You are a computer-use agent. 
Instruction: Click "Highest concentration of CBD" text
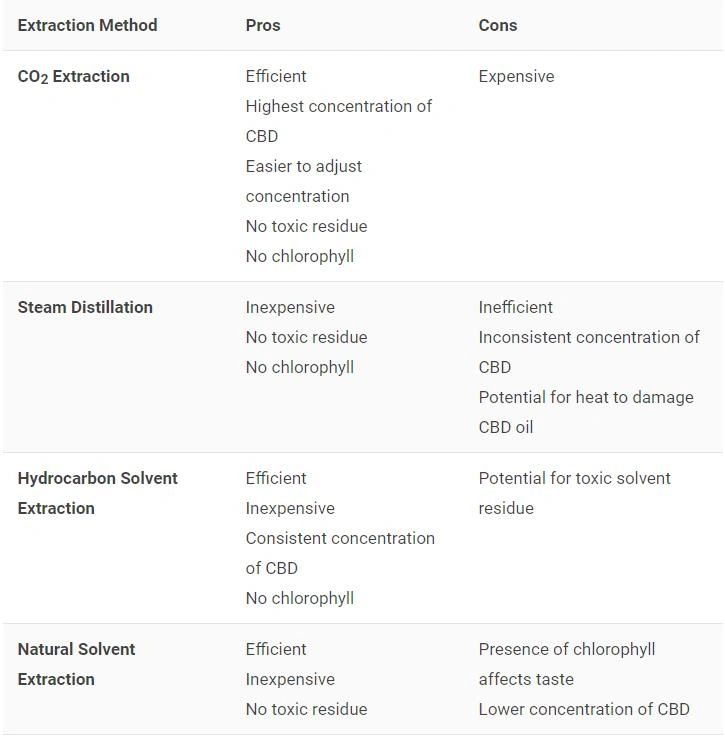point(338,121)
